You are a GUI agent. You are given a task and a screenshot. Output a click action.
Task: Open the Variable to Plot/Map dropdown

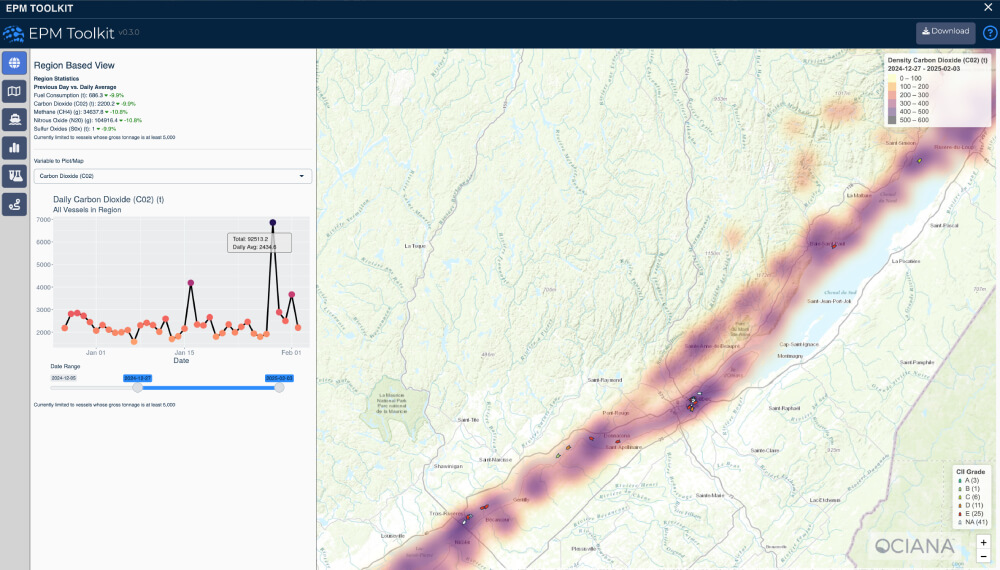pos(172,176)
